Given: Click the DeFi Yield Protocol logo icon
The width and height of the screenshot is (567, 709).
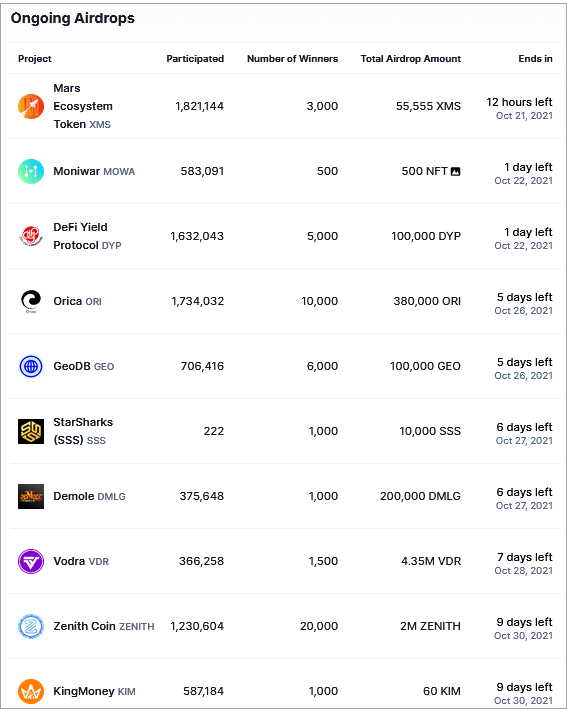Looking at the screenshot, I should click(31, 236).
